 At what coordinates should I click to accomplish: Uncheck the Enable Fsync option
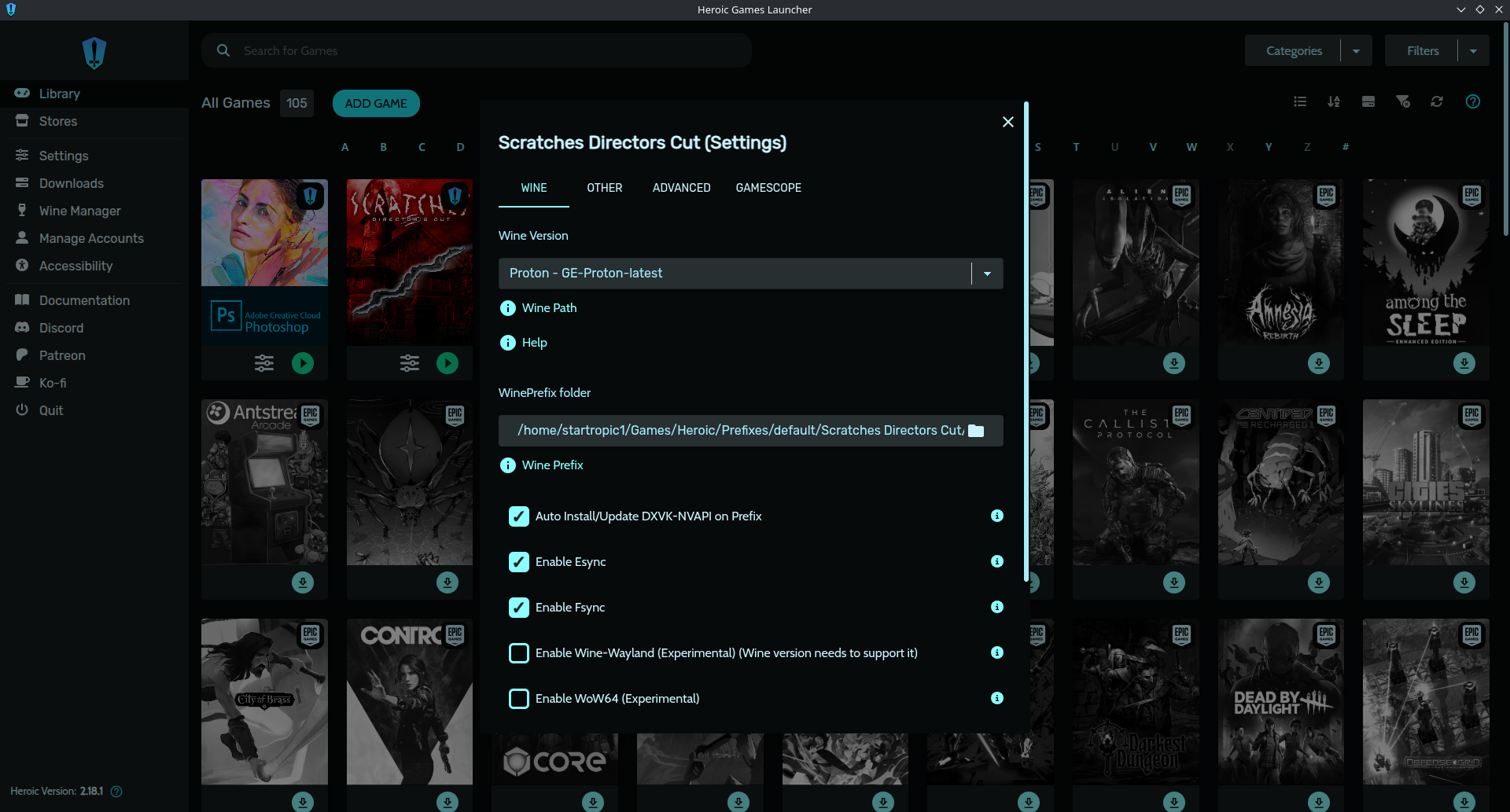coord(518,607)
